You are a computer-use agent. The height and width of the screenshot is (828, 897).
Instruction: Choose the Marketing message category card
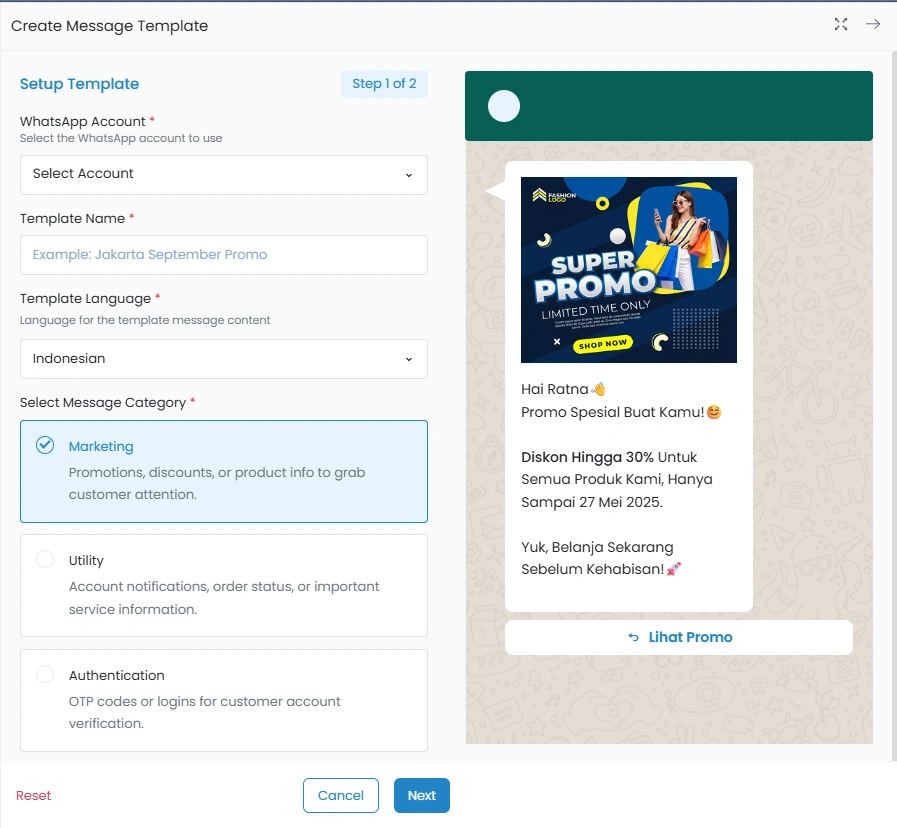pos(224,471)
